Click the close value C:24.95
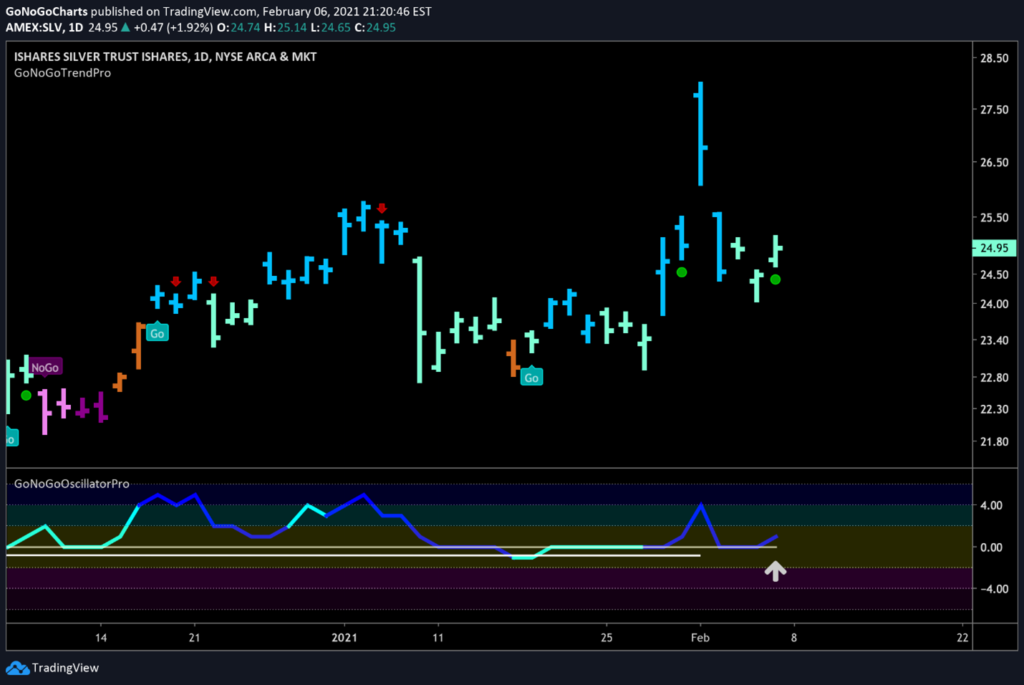 (375, 27)
